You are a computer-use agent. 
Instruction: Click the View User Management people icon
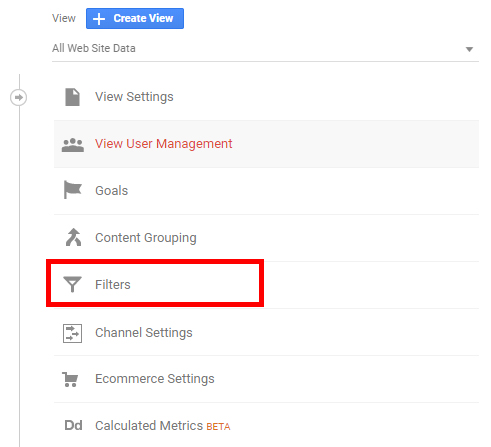click(x=73, y=145)
